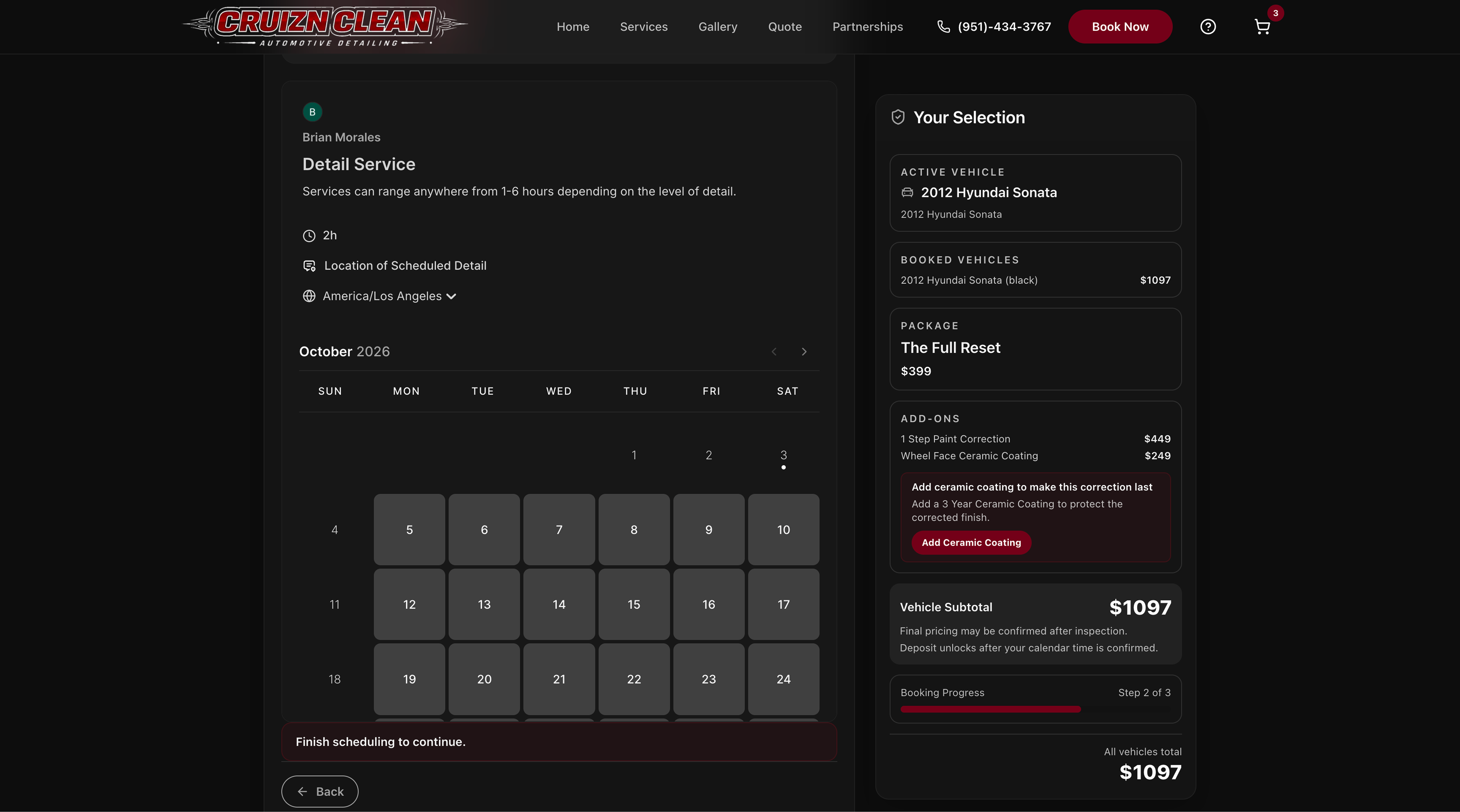Choose October 21 date cell
1460x812 pixels.
point(559,679)
